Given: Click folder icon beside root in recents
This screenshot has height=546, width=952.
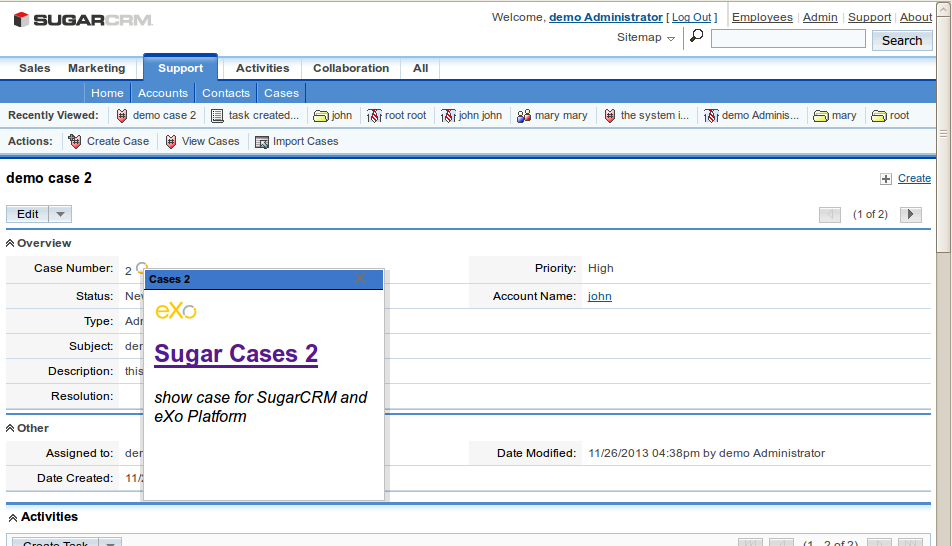Looking at the screenshot, I should [879, 115].
